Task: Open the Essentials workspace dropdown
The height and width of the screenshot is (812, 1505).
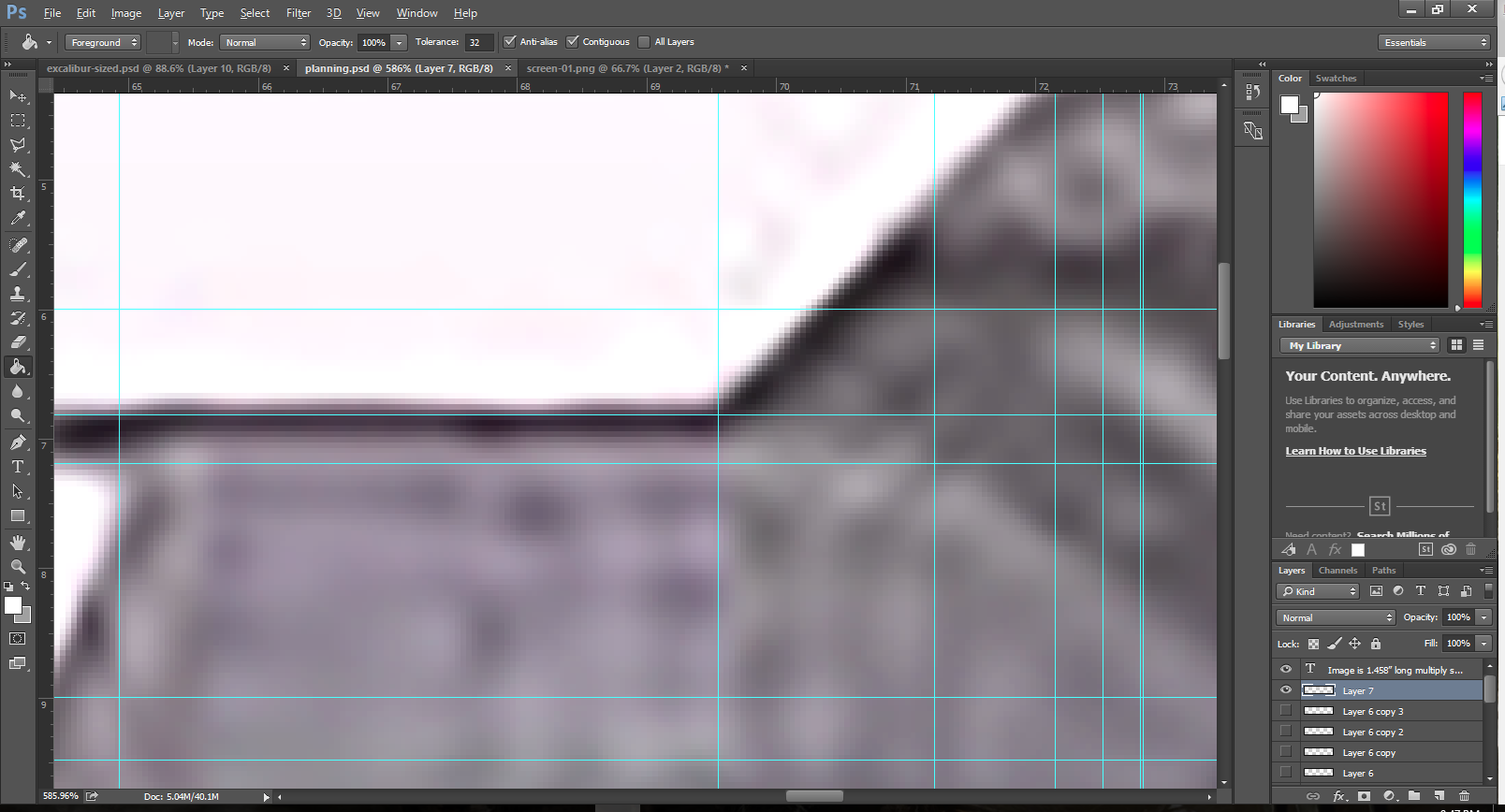Action: pyautogui.click(x=1434, y=43)
